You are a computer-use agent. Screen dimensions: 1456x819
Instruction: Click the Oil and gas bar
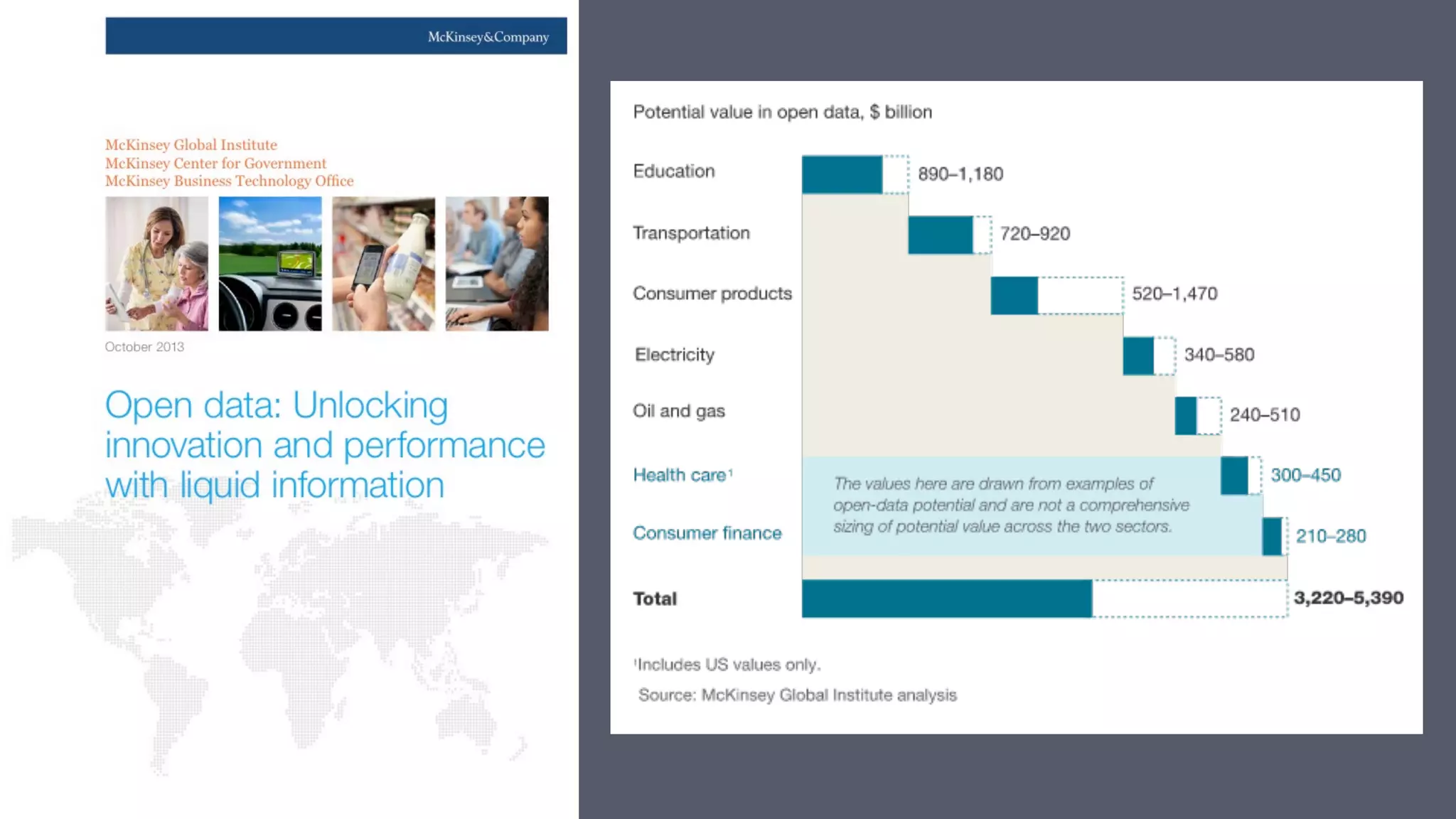click(1185, 416)
